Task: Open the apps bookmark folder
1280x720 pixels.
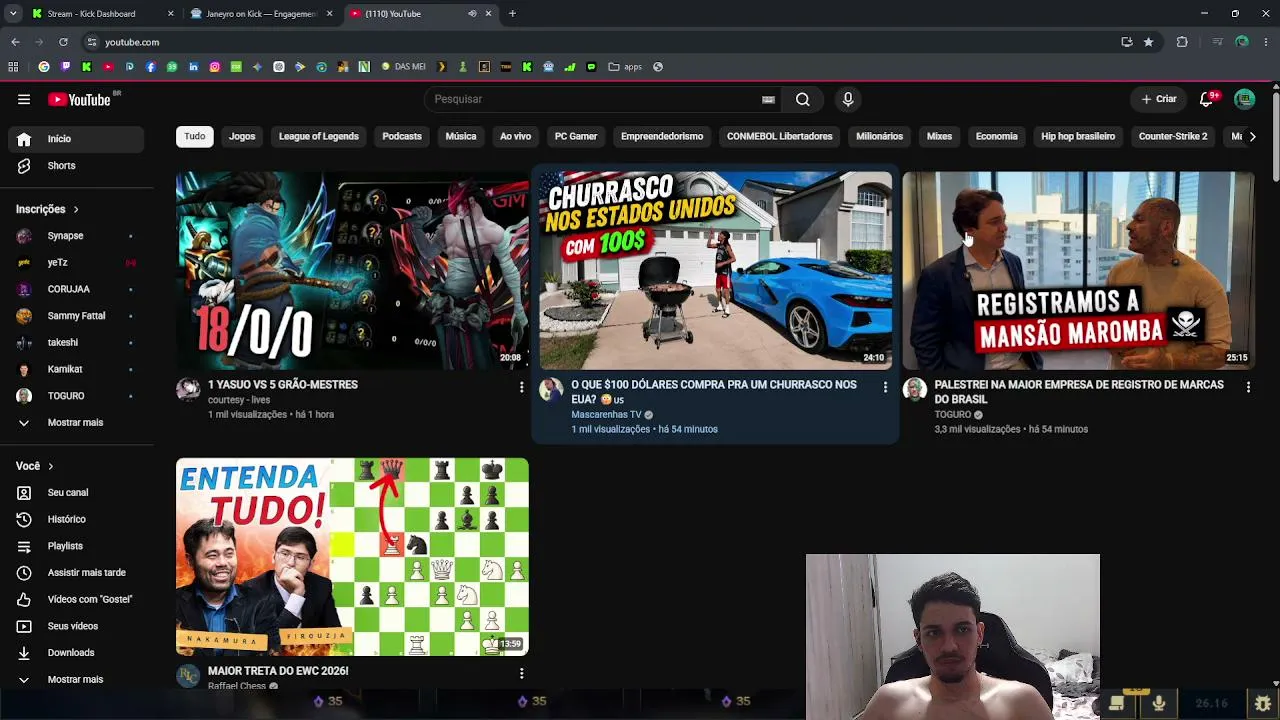Action: pyautogui.click(x=625, y=67)
